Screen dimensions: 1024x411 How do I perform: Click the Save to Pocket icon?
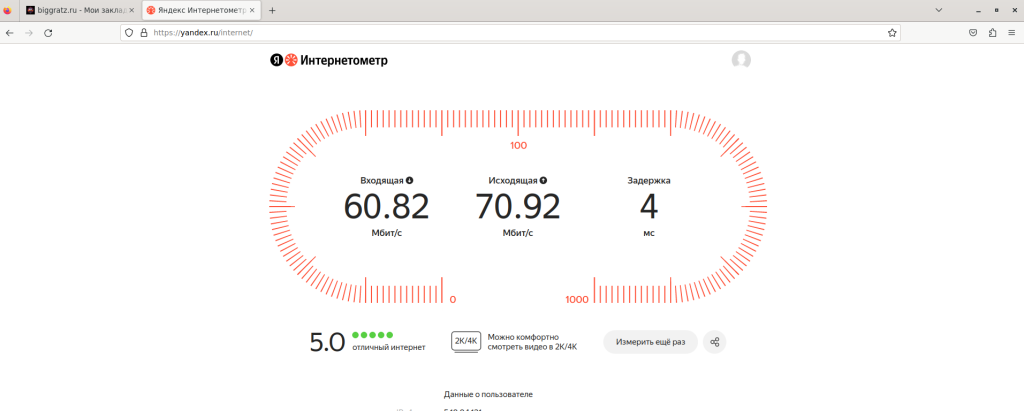click(x=972, y=32)
